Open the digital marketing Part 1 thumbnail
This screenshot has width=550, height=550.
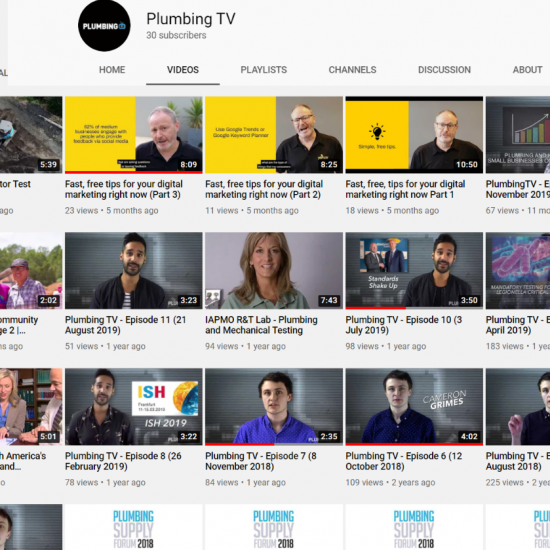click(414, 135)
